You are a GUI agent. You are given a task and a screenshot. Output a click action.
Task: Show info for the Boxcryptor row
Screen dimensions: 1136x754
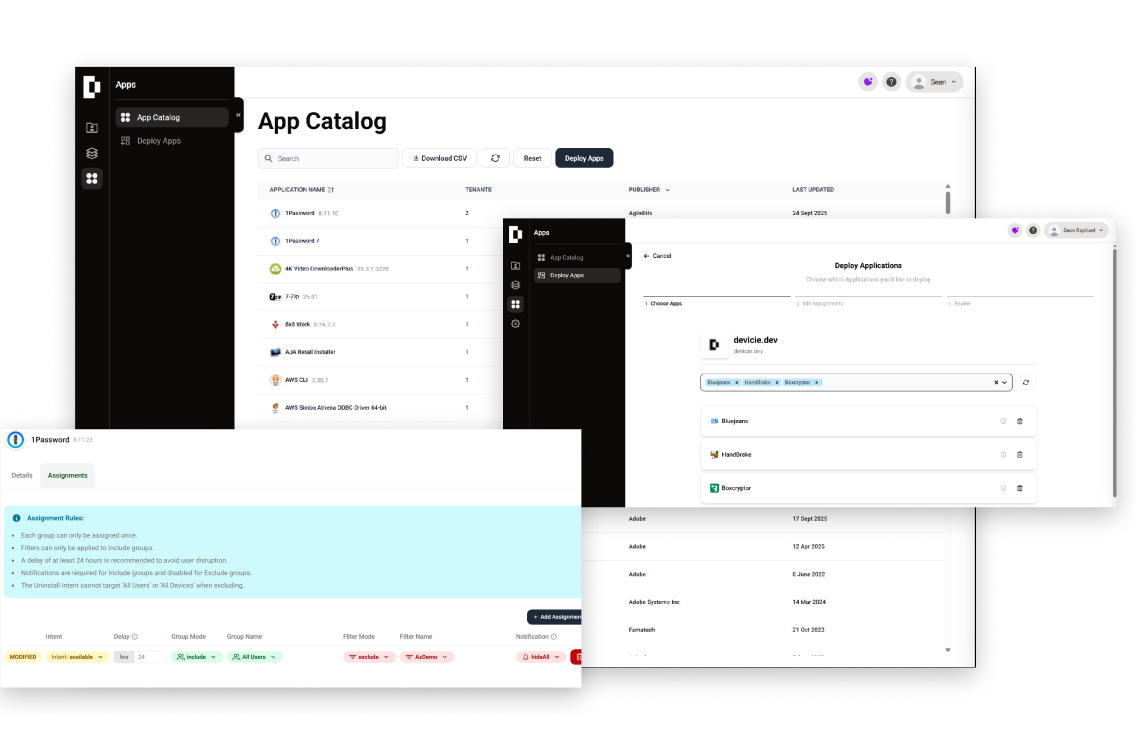coord(1003,488)
